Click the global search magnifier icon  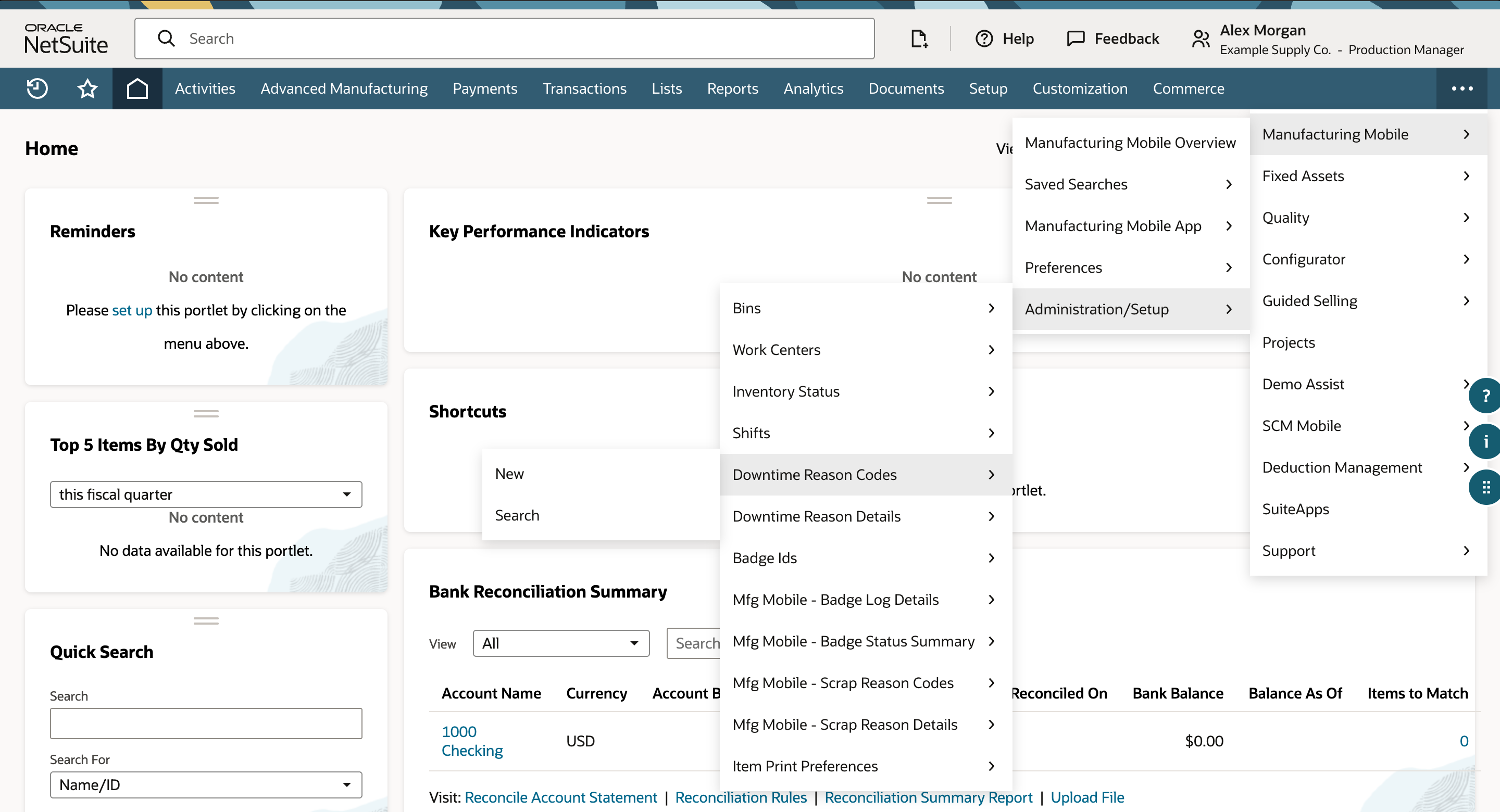167,39
